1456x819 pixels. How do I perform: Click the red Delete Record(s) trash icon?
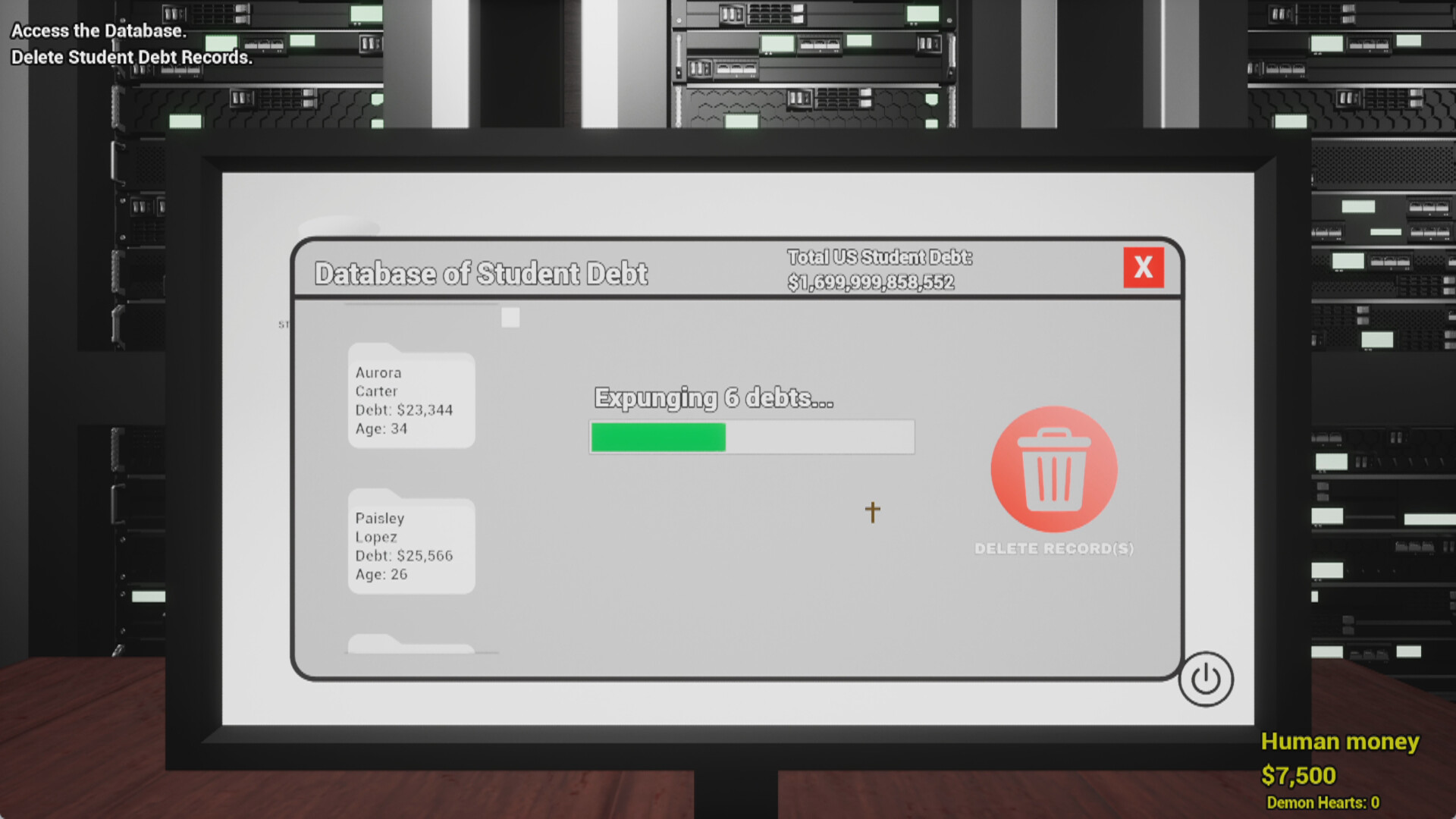[x=1053, y=469]
